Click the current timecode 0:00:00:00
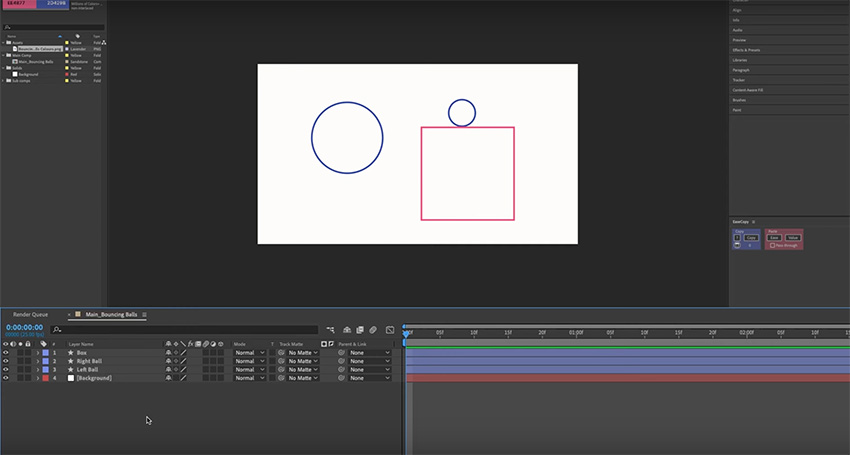 [24, 328]
